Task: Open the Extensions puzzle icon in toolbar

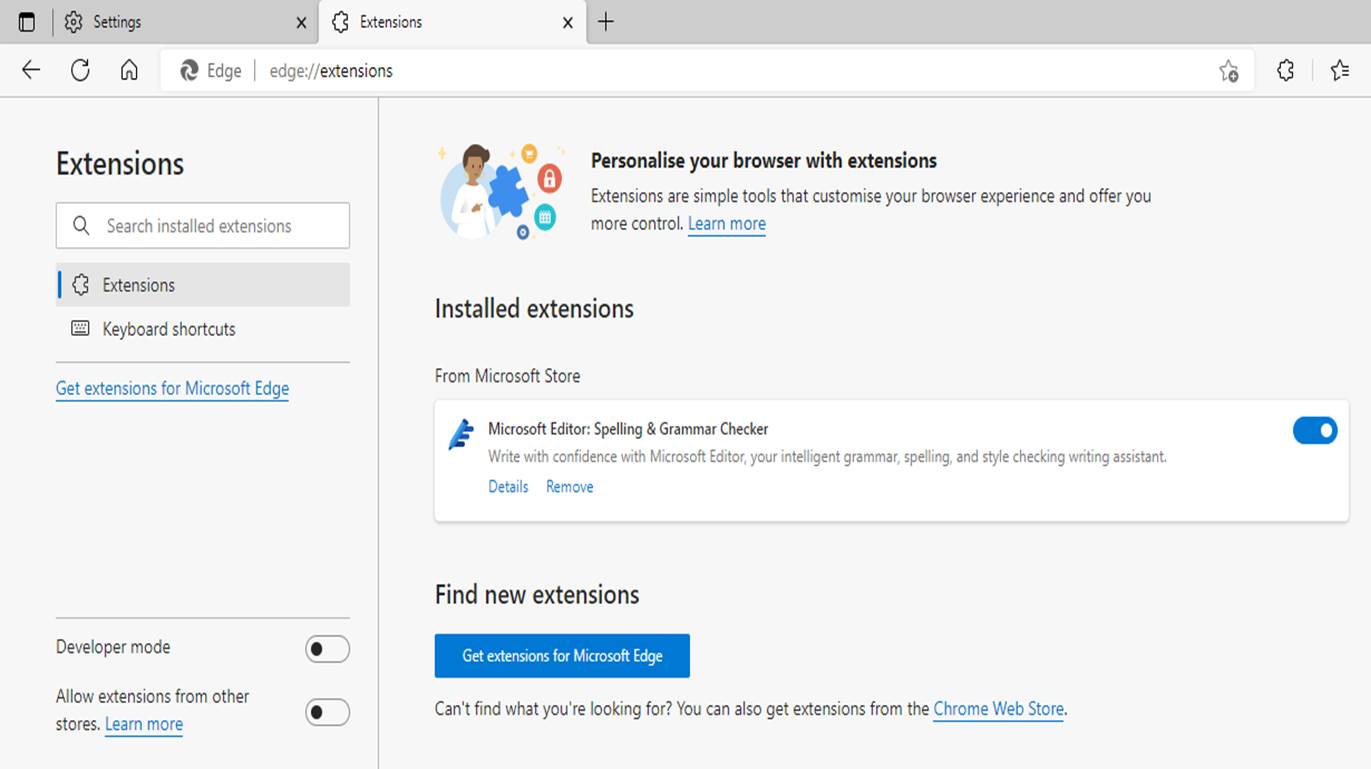Action: [1285, 70]
